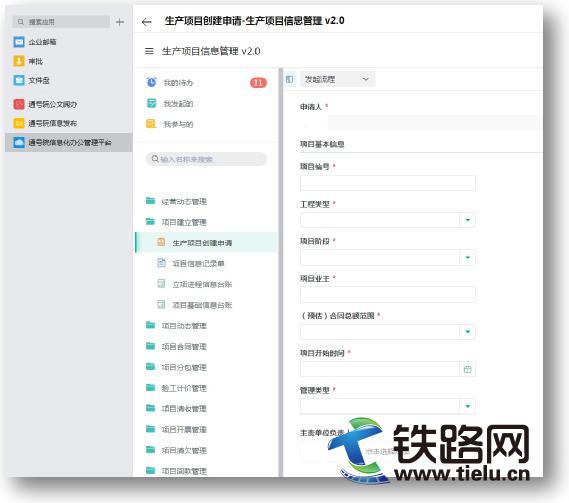Screen dimensions: 569x503
Task: Click the 验工计价管理 folder icon
Action: click(x=150, y=388)
